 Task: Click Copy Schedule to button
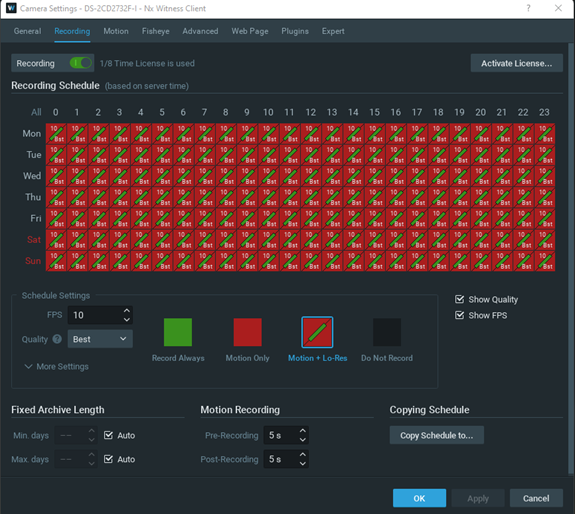coord(436,435)
